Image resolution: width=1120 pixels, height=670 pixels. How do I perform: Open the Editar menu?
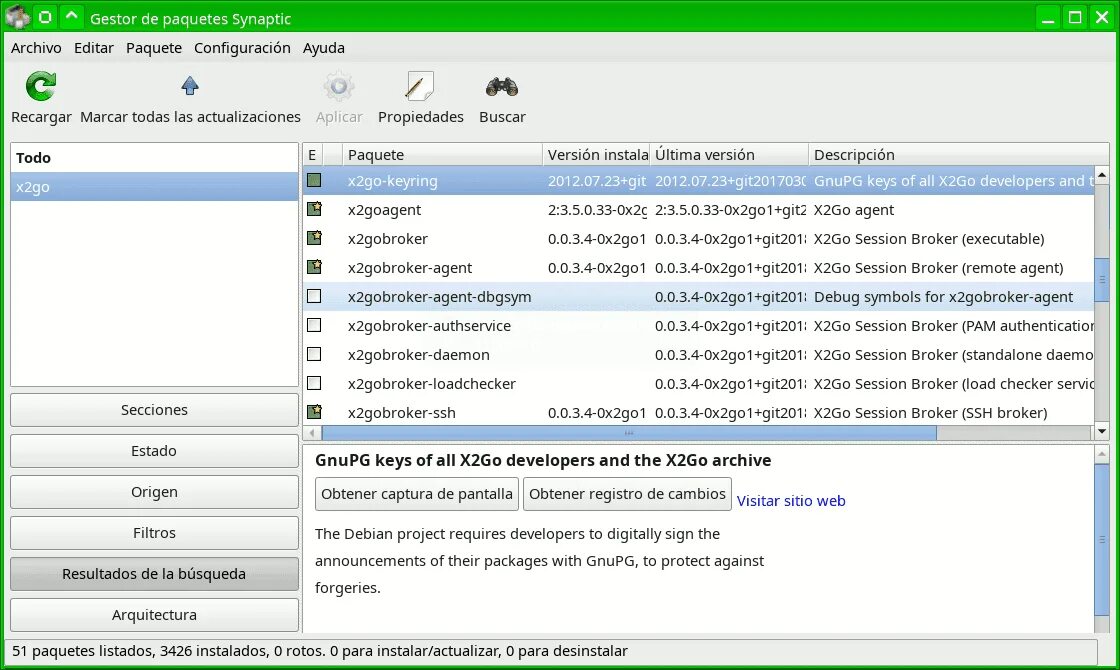pyautogui.click(x=94, y=48)
